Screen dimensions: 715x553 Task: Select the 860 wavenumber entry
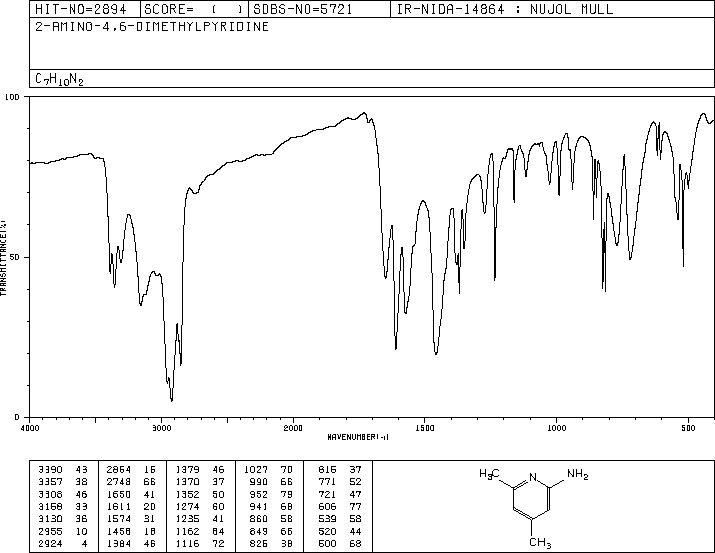[259, 519]
